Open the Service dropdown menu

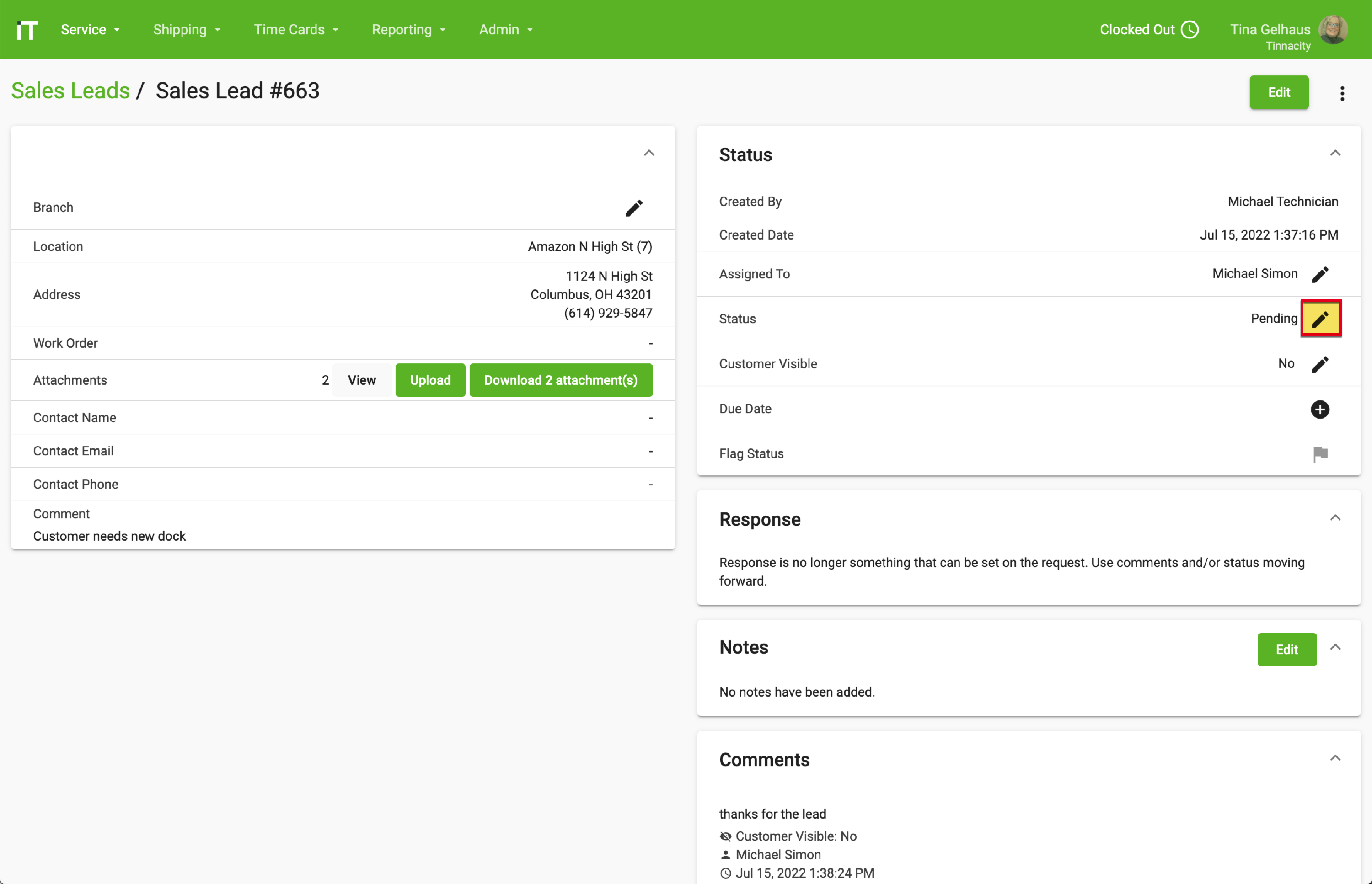tap(90, 29)
